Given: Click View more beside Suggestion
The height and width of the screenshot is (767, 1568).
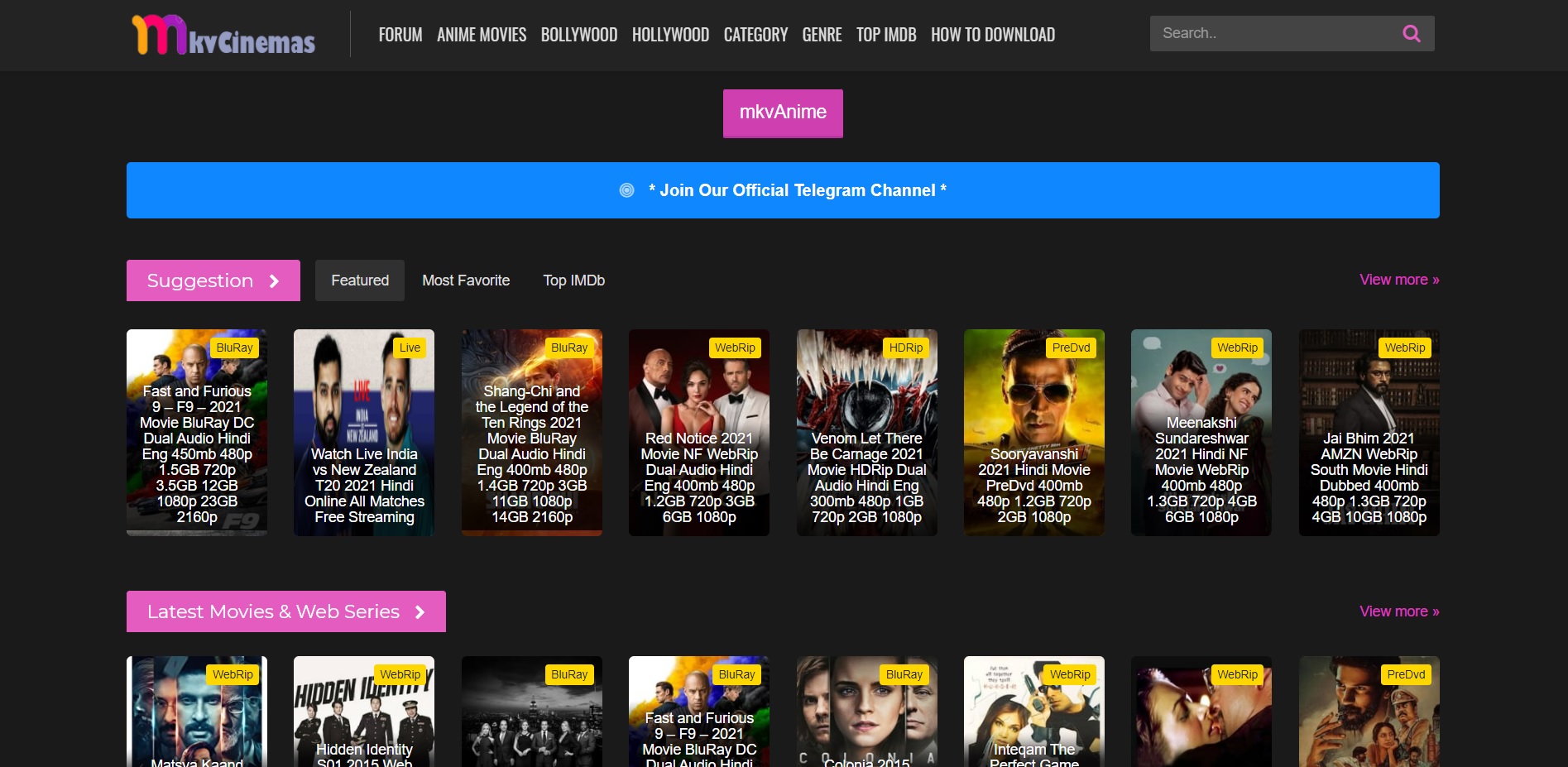Looking at the screenshot, I should click(x=1399, y=280).
